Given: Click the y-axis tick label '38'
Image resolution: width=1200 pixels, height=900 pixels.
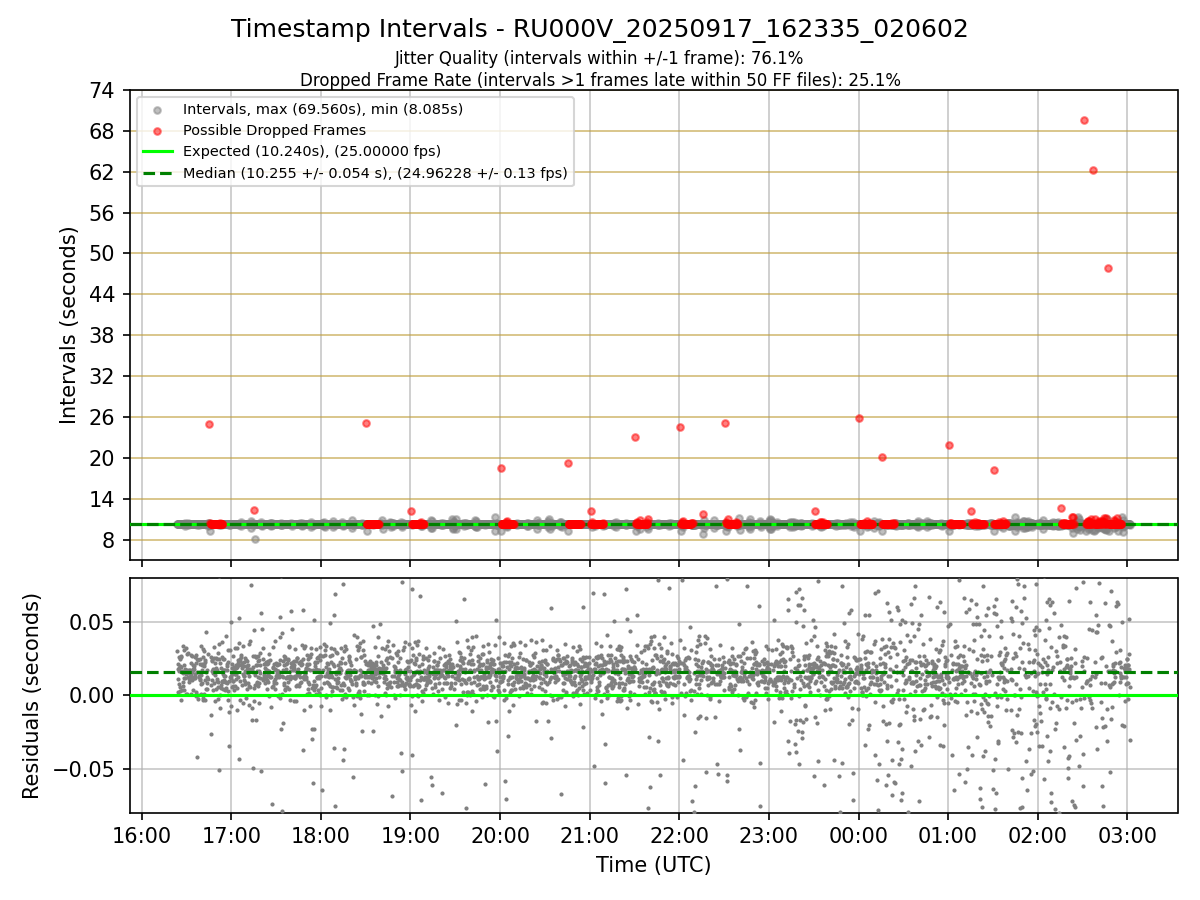Looking at the screenshot, I should tap(104, 336).
